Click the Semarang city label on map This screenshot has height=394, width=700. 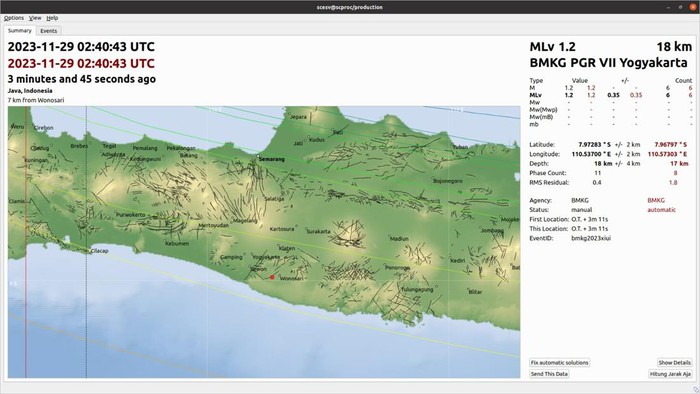tap(271, 159)
